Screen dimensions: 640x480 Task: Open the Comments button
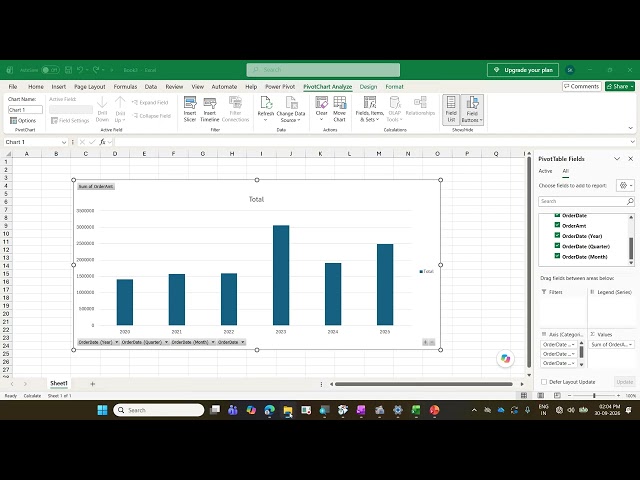(582, 87)
